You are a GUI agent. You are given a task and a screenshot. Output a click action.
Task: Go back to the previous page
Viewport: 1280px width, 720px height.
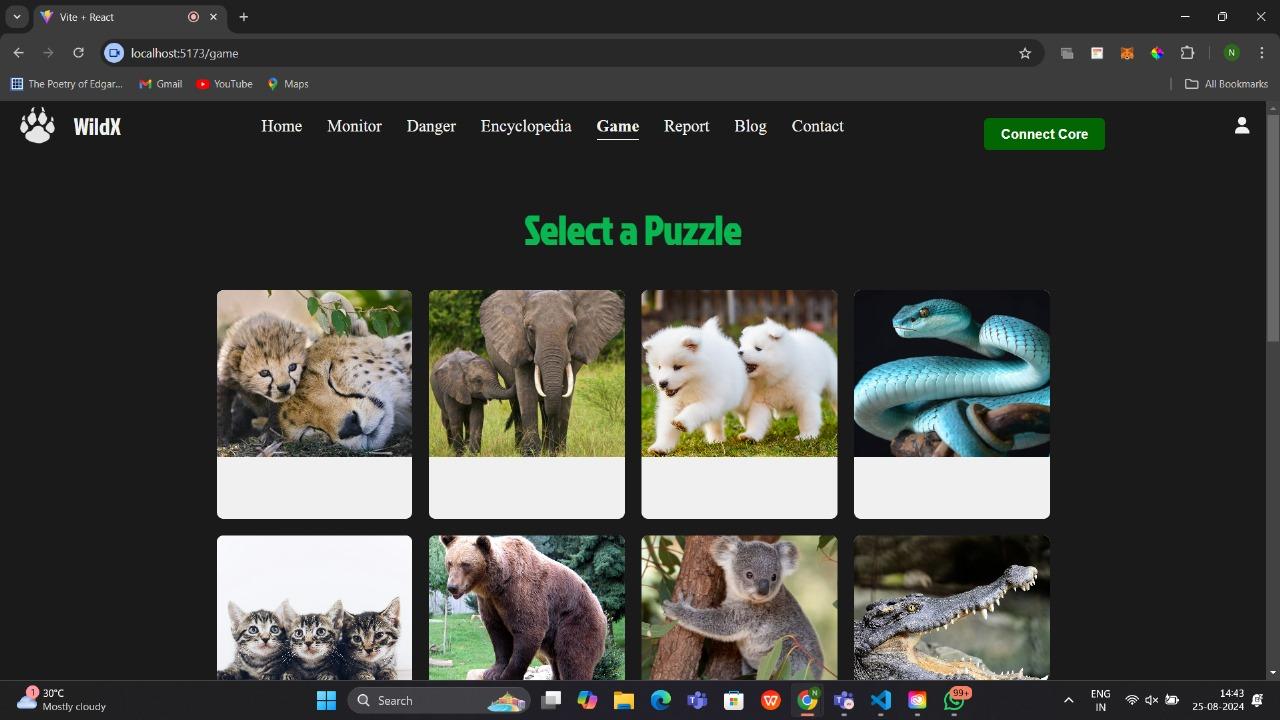pos(18,53)
